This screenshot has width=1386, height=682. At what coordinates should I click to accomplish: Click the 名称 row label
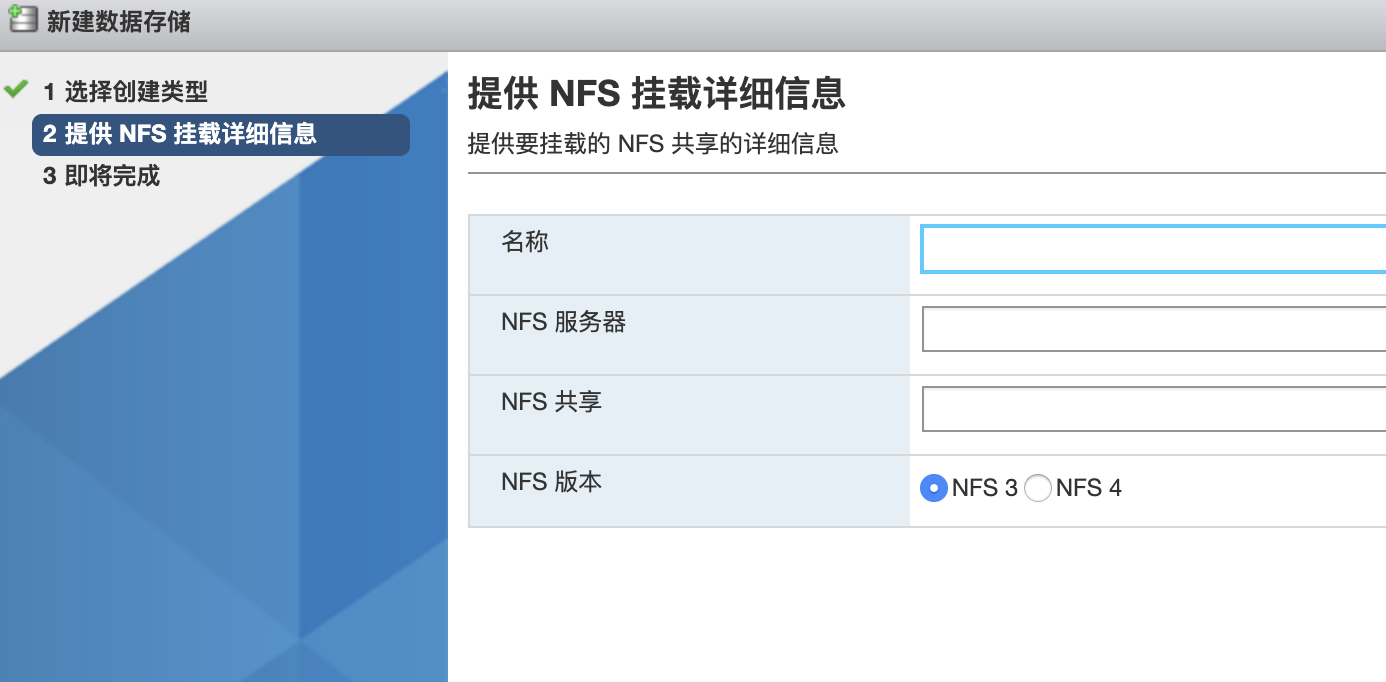pyautogui.click(x=524, y=242)
